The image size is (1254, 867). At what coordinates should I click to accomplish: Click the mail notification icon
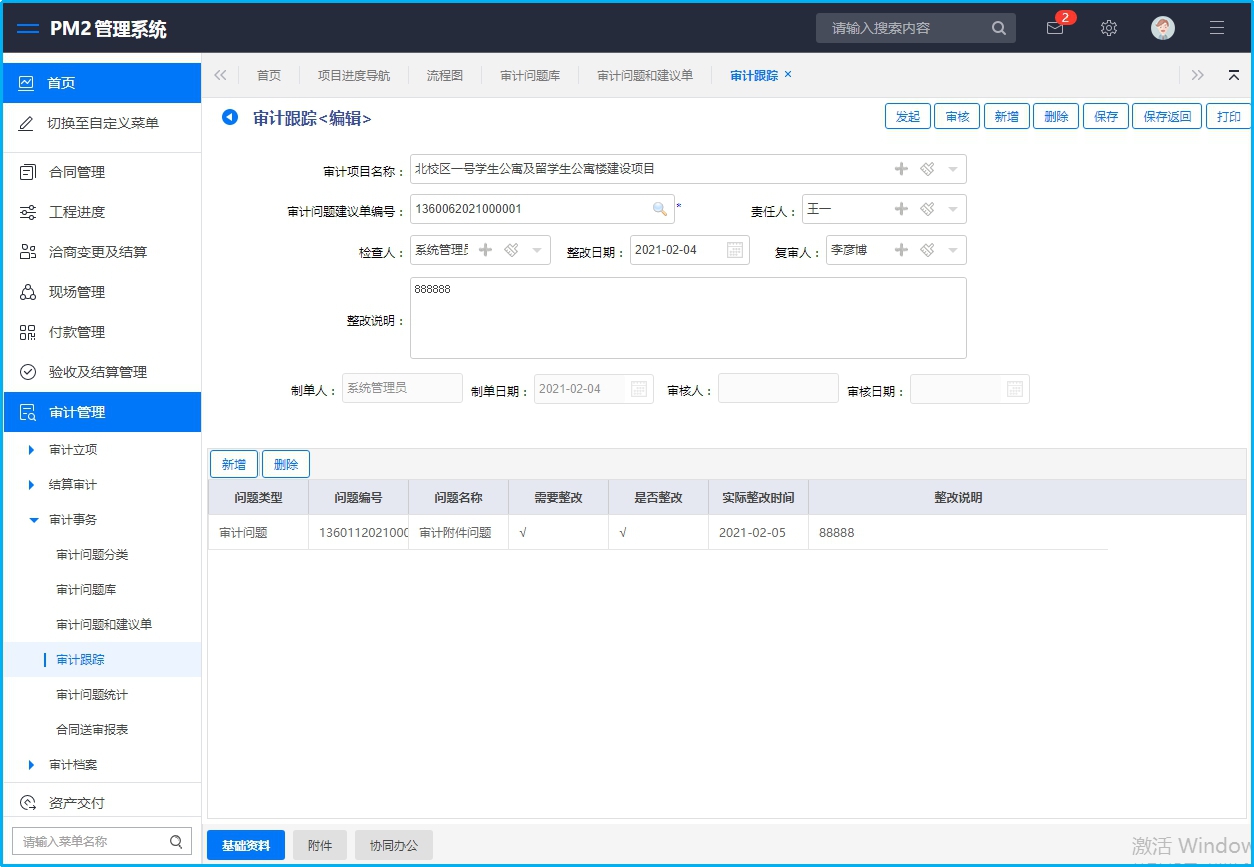coord(1055,28)
